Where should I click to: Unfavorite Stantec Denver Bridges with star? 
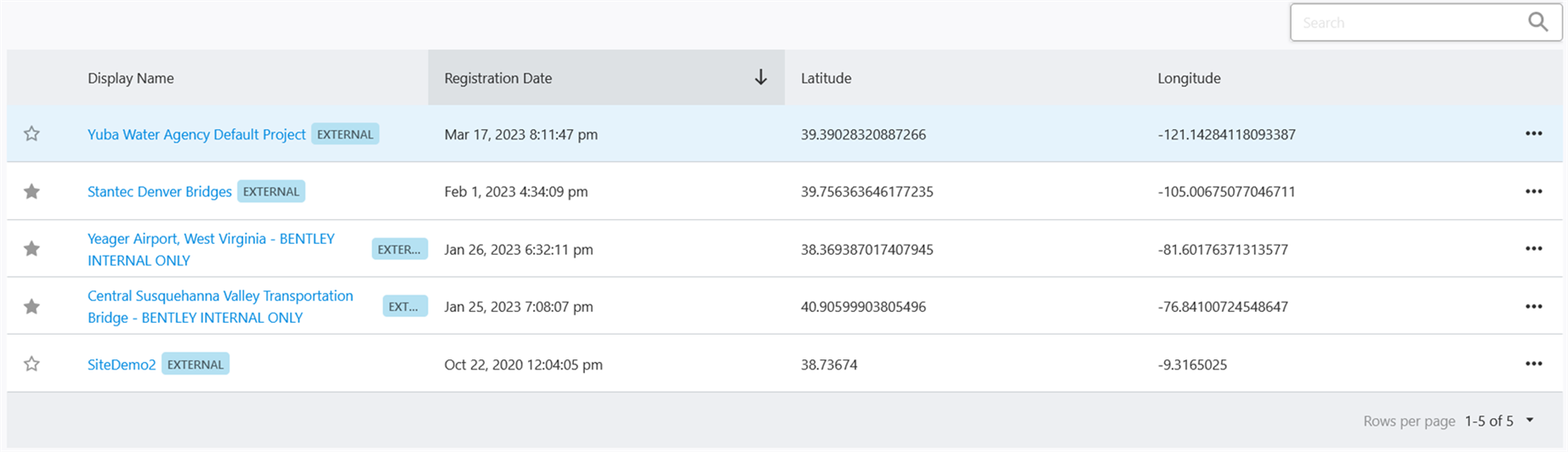(x=31, y=191)
